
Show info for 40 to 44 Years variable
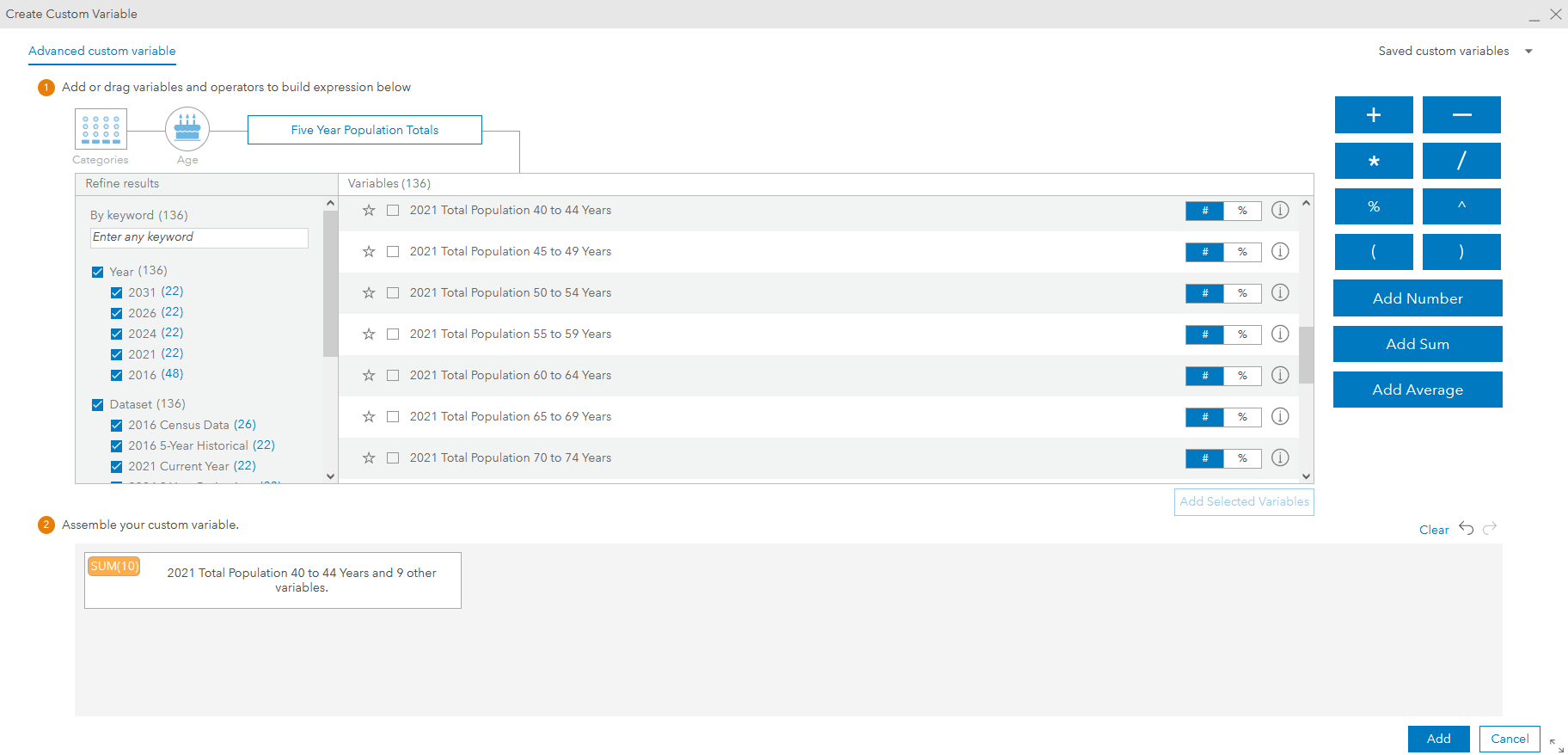[1280, 210]
